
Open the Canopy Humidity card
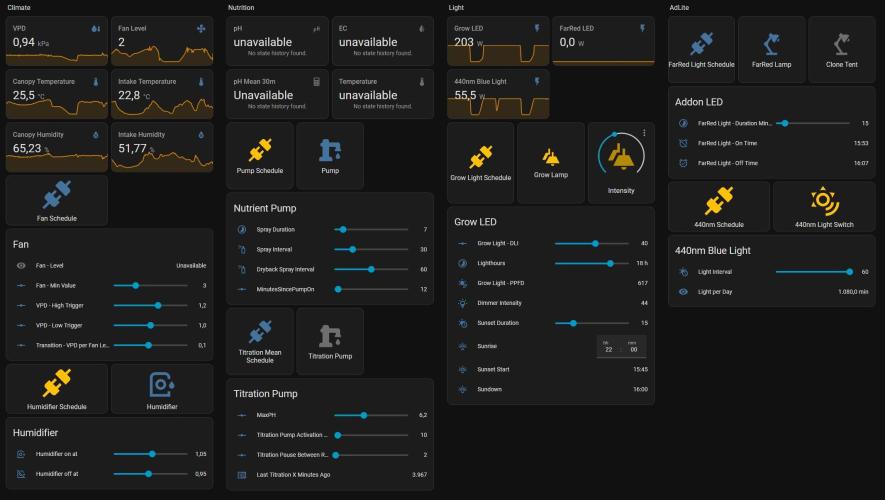(56, 147)
